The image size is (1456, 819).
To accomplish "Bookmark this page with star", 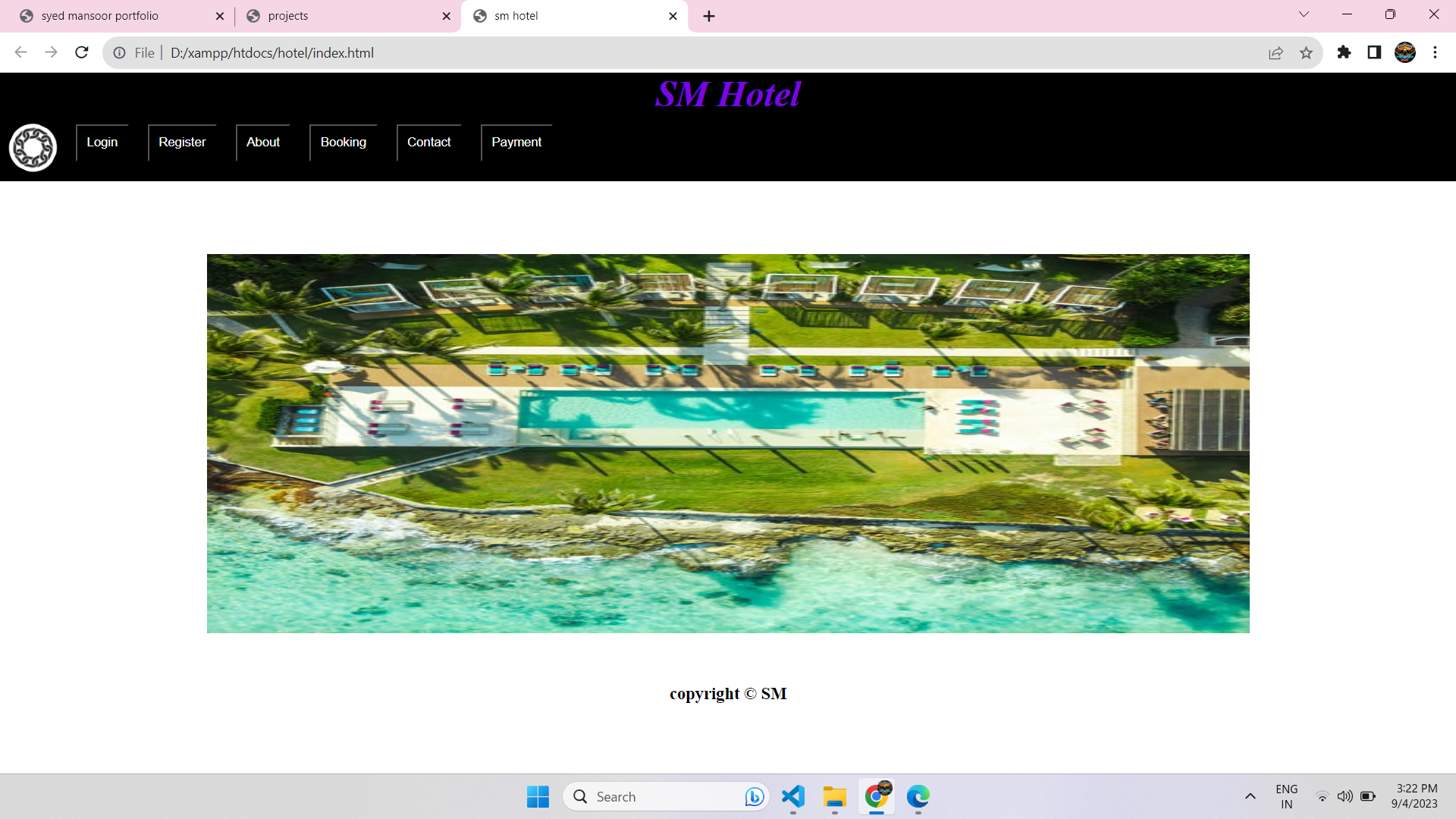I will 1306,53.
